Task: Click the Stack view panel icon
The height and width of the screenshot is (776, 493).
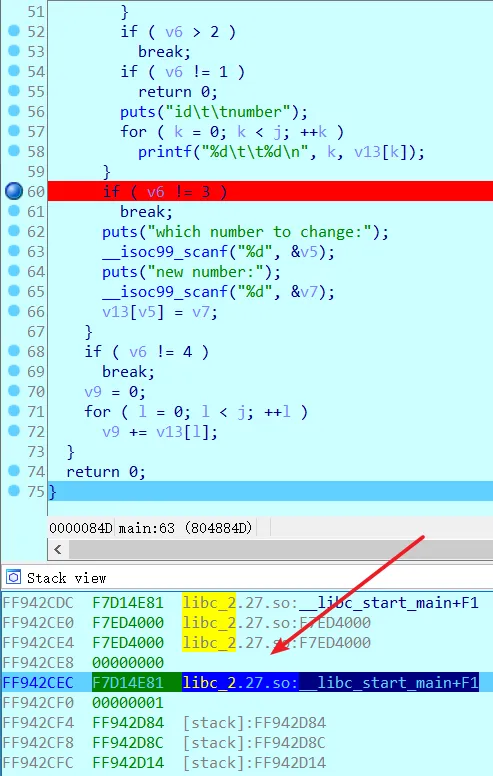Action: pyautogui.click(x=13, y=577)
